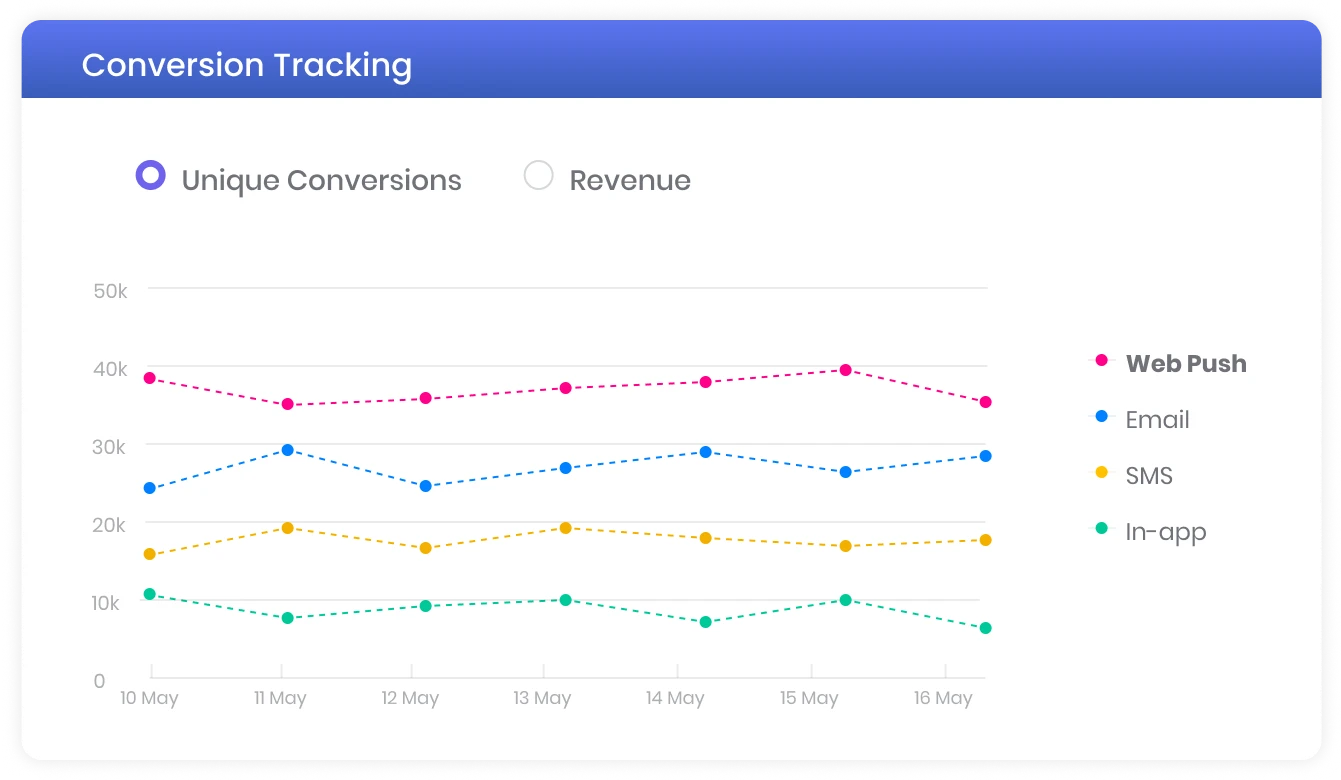Select the Revenue radio button
This screenshot has height=780, width=1341.
click(x=539, y=176)
